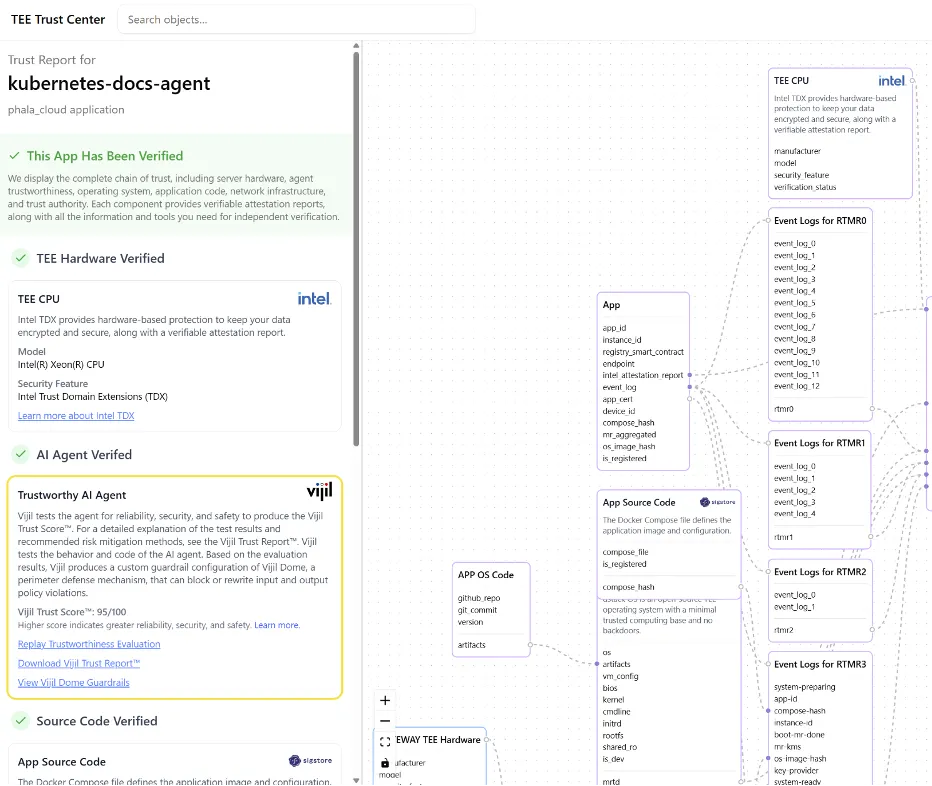Image resolution: width=932 pixels, height=786 pixels.
Task: Click the vijil logo in AI Agent card
Action: click(319, 492)
